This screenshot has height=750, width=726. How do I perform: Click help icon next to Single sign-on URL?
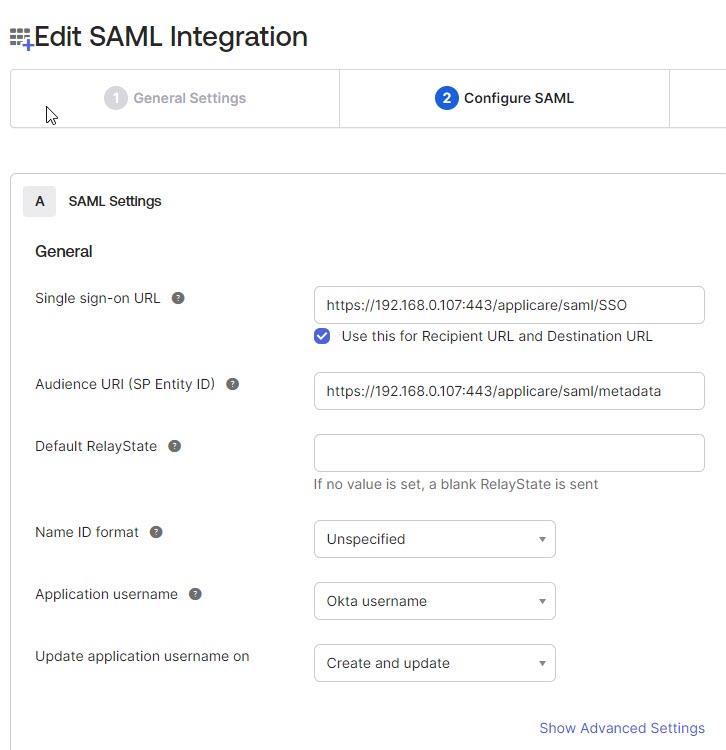click(x=178, y=298)
